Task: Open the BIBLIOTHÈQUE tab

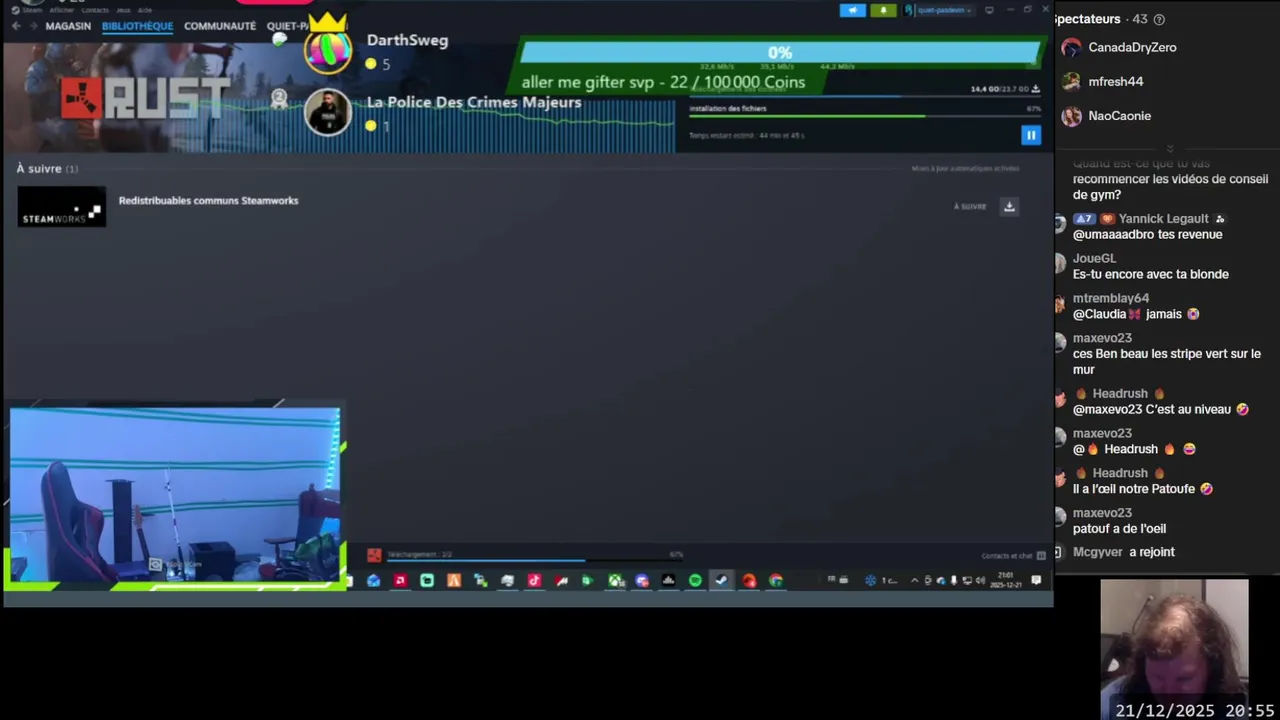Action: (137, 26)
